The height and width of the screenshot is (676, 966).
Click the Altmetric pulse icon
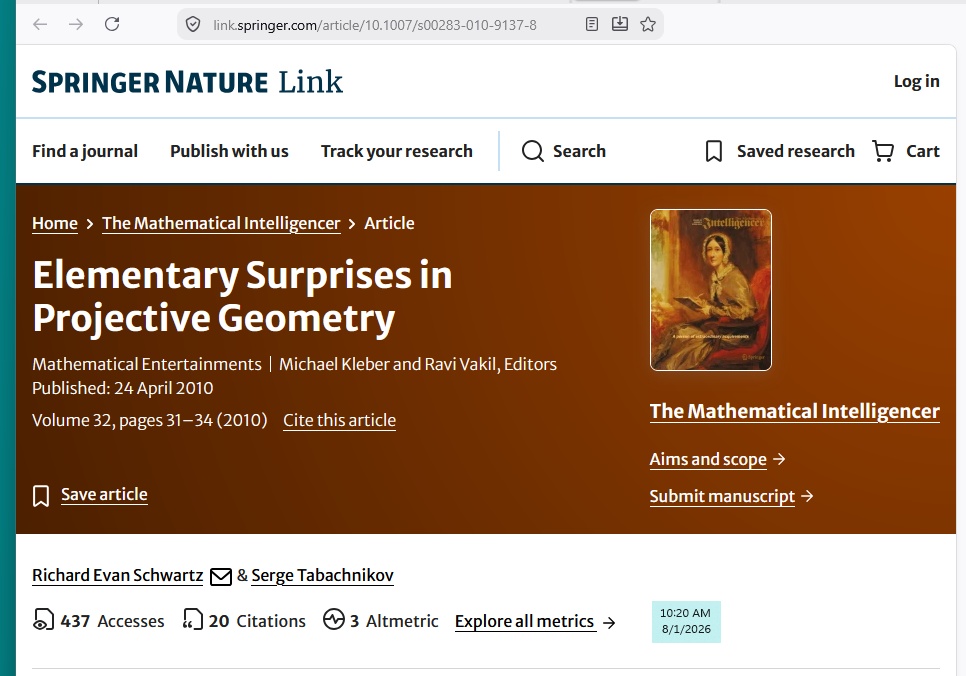(334, 619)
